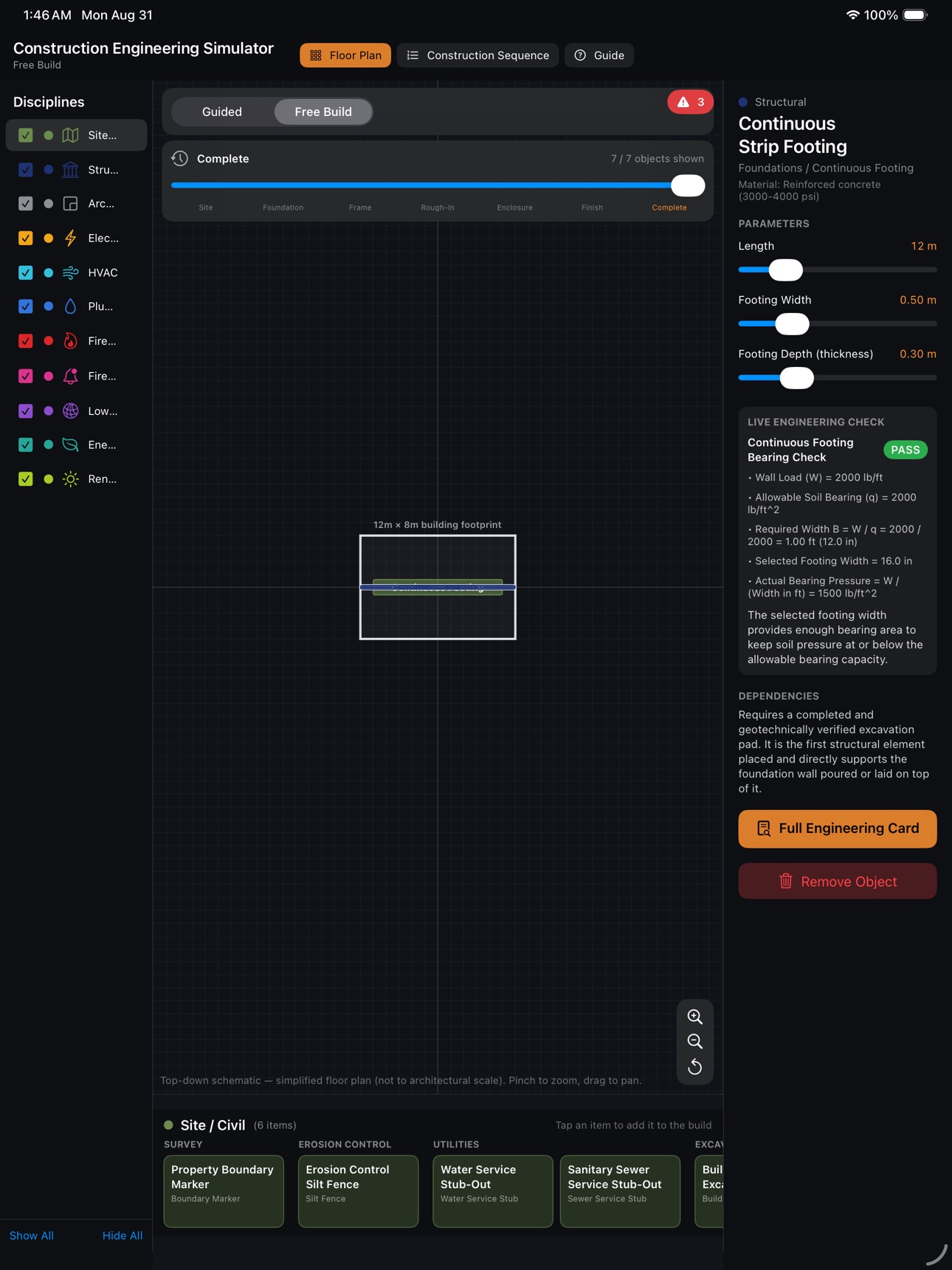Click the history clock icon beside Complete

[179, 159]
